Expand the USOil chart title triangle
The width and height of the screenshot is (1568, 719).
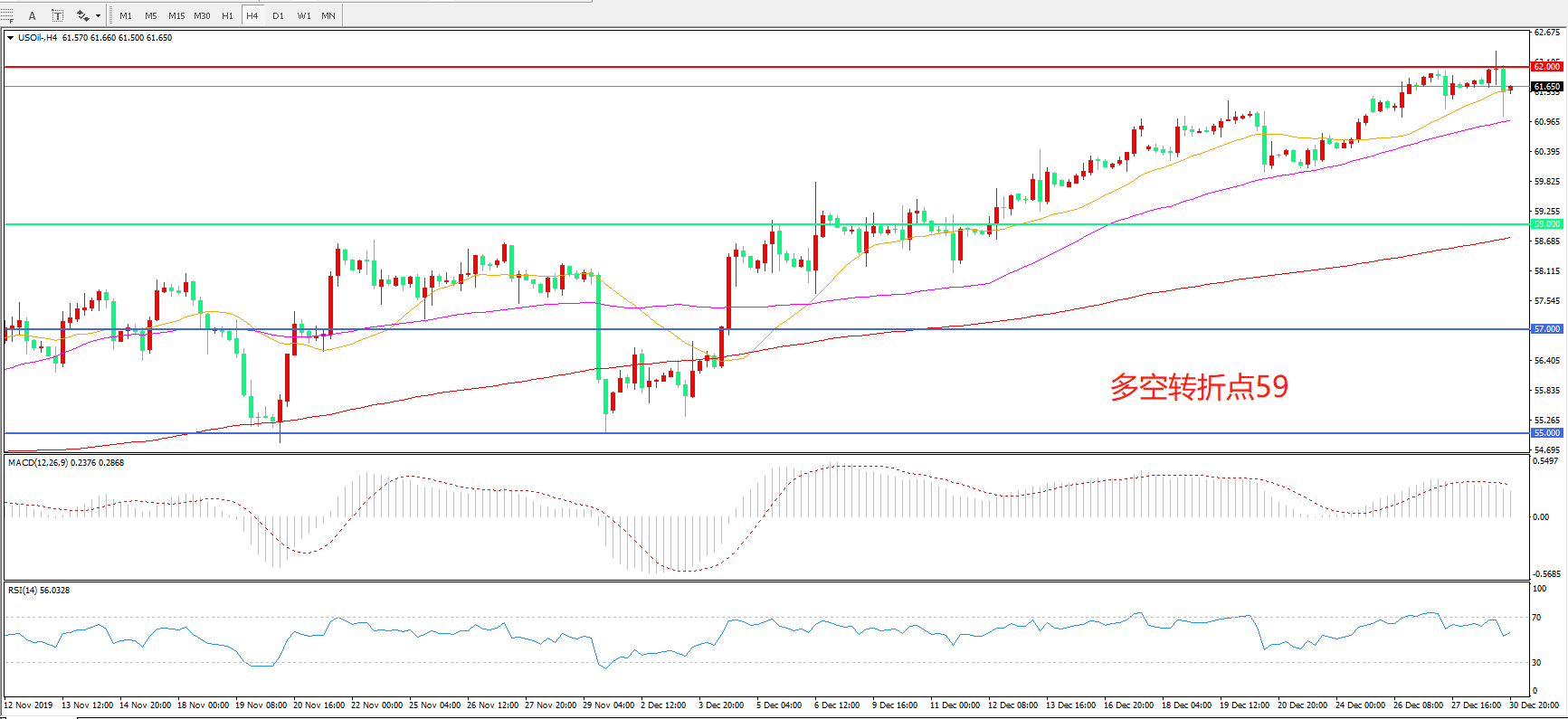pos(10,38)
